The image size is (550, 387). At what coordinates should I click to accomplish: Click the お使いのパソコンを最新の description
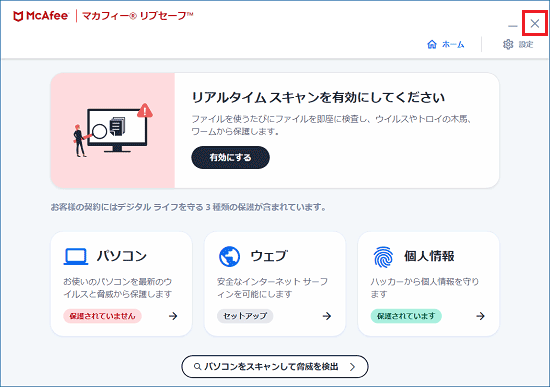[x=118, y=288]
